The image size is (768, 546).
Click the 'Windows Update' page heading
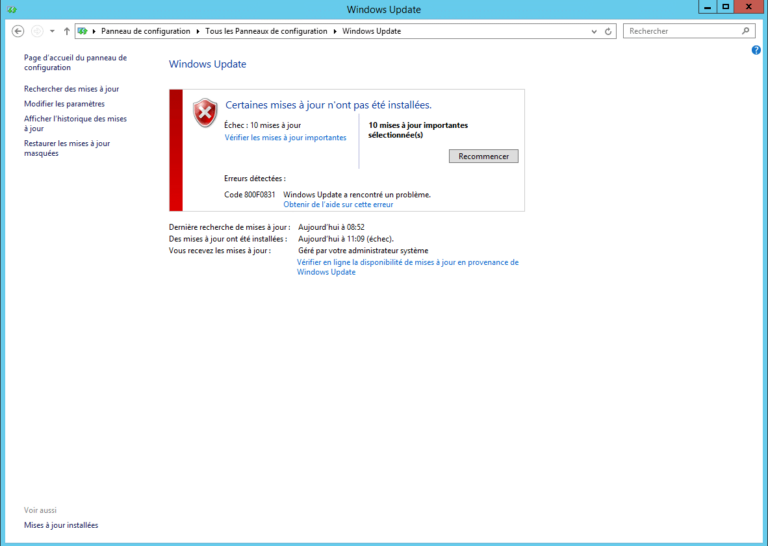pyautogui.click(x=208, y=64)
